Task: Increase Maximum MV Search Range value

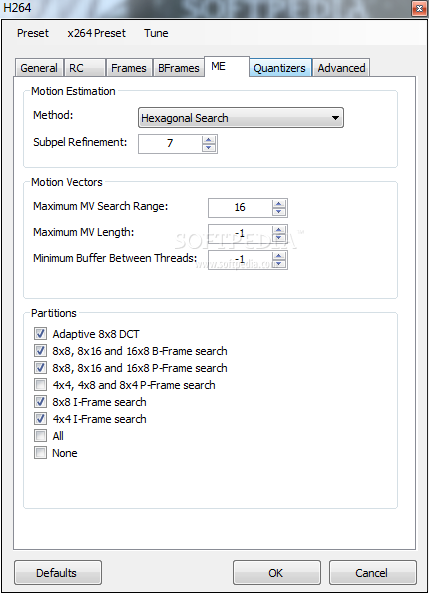Action: pos(279,204)
